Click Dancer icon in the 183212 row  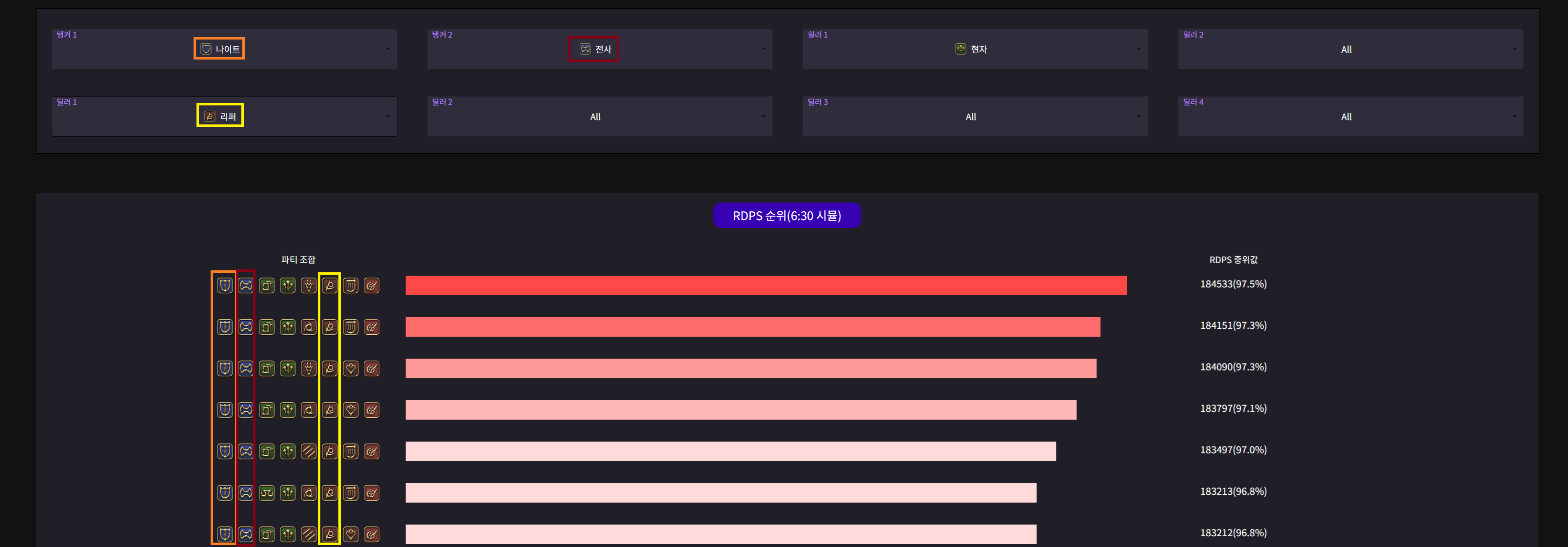351,534
